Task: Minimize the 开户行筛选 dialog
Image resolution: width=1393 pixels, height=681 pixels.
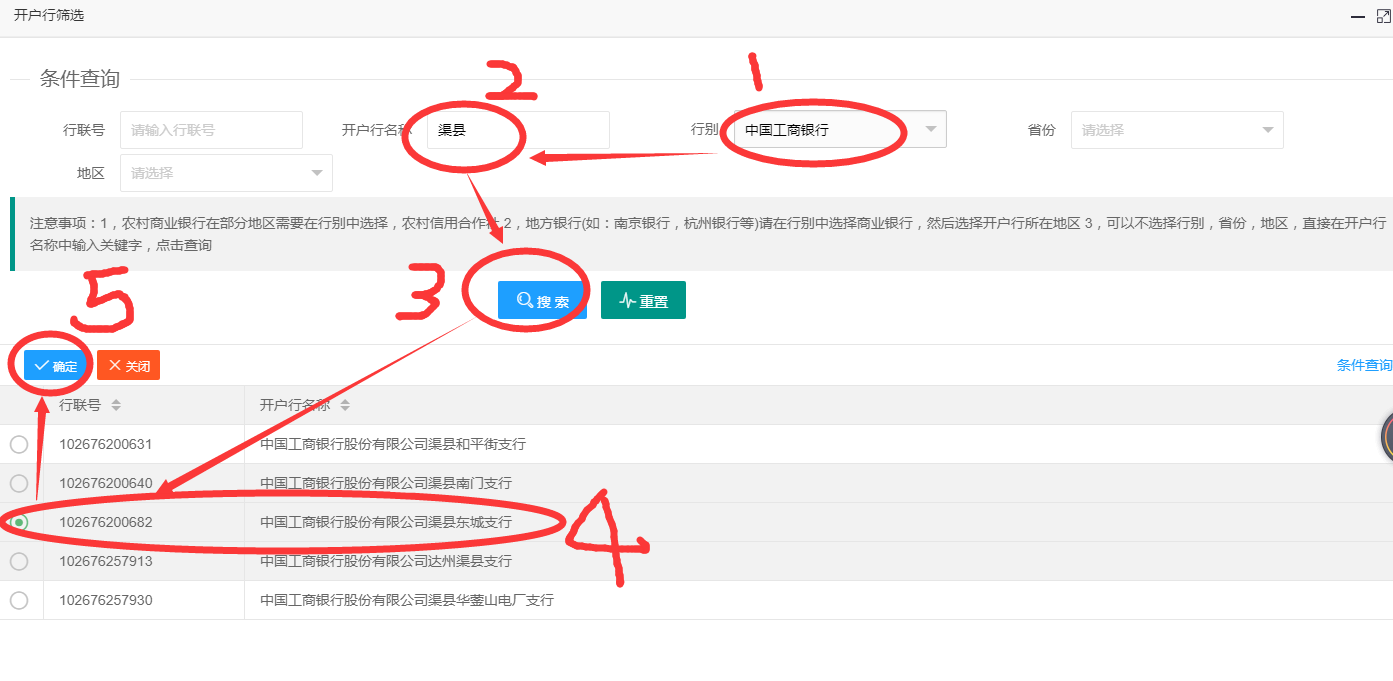Action: pyautogui.click(x=1357, y=17)
